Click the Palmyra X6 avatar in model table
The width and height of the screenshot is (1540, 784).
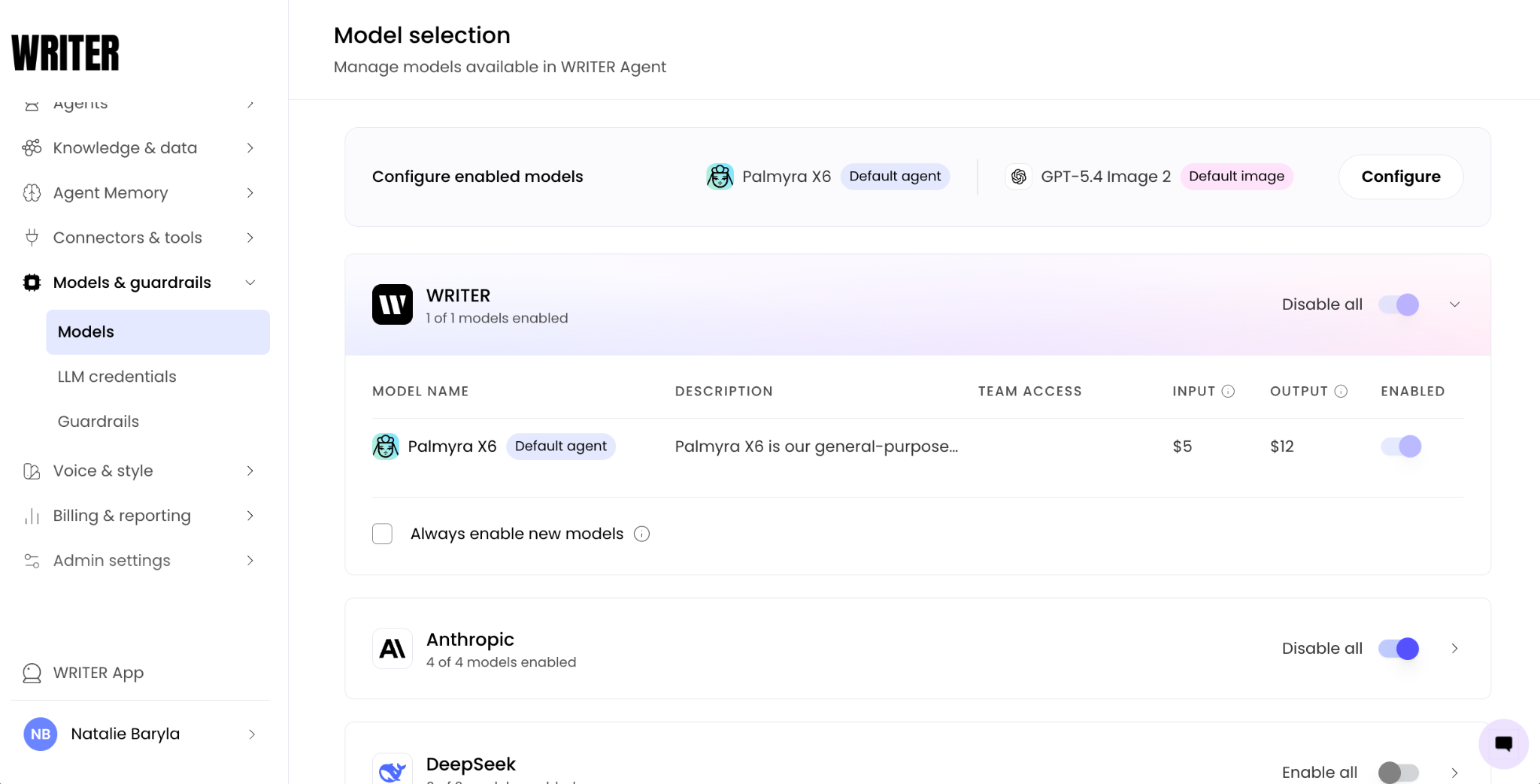tap(386, 446)
